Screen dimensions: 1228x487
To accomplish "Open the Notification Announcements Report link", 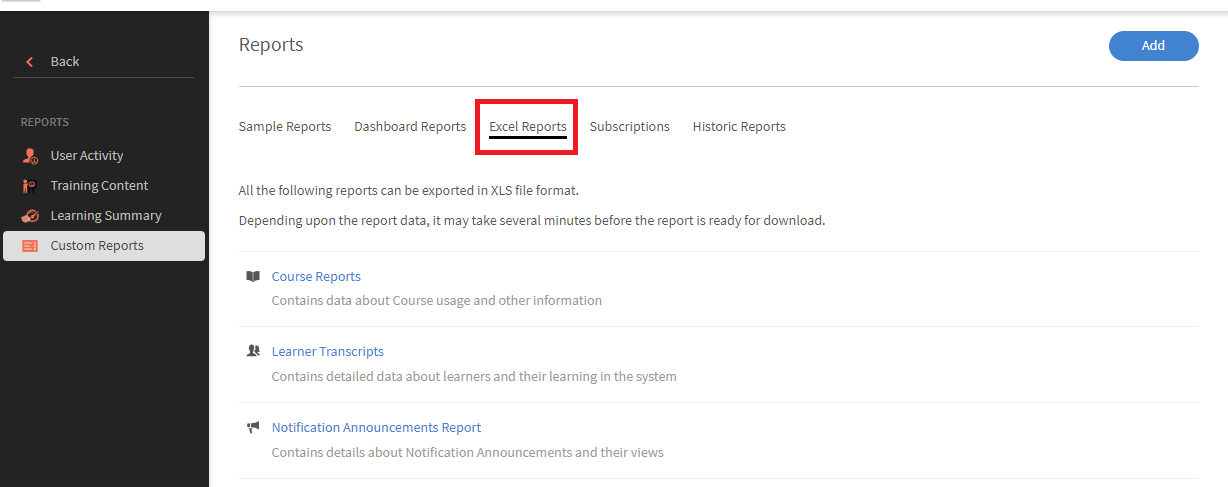I will pos(376,428).
